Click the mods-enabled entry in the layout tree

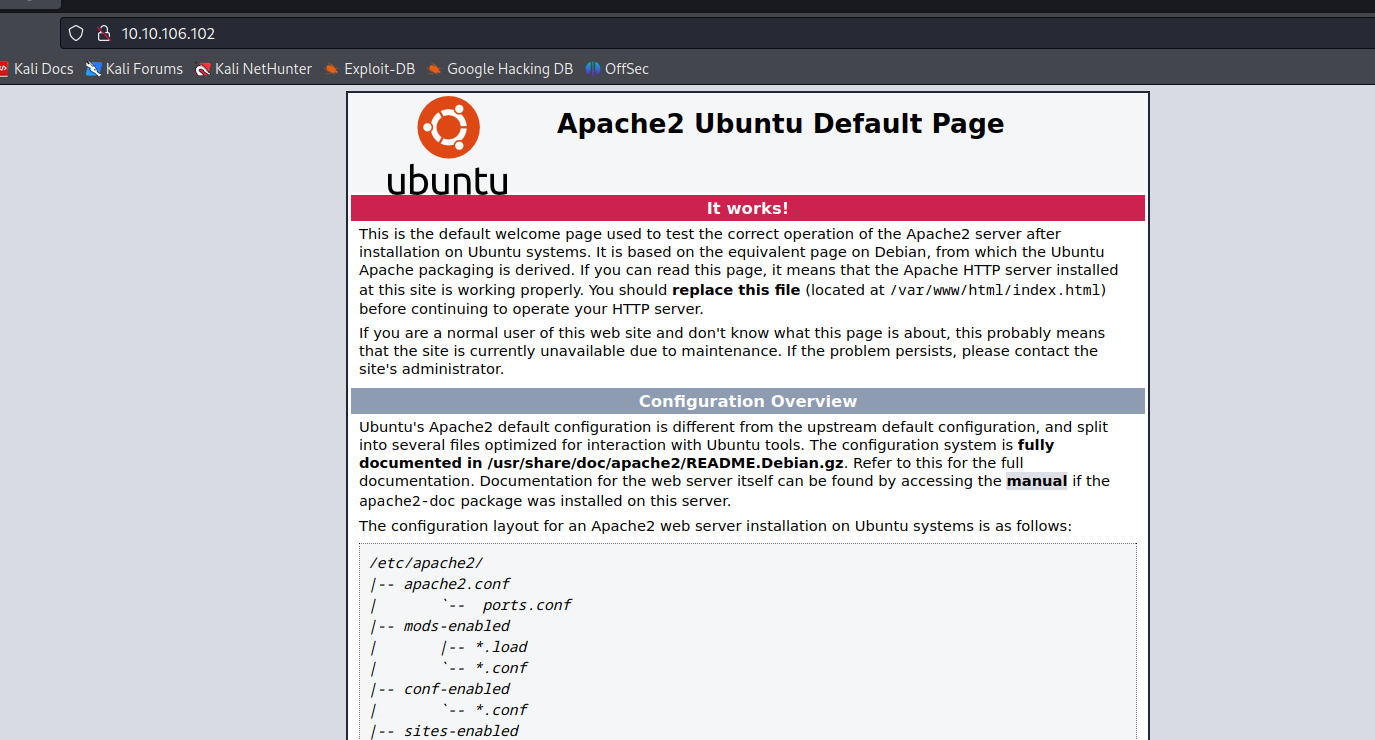457,626
